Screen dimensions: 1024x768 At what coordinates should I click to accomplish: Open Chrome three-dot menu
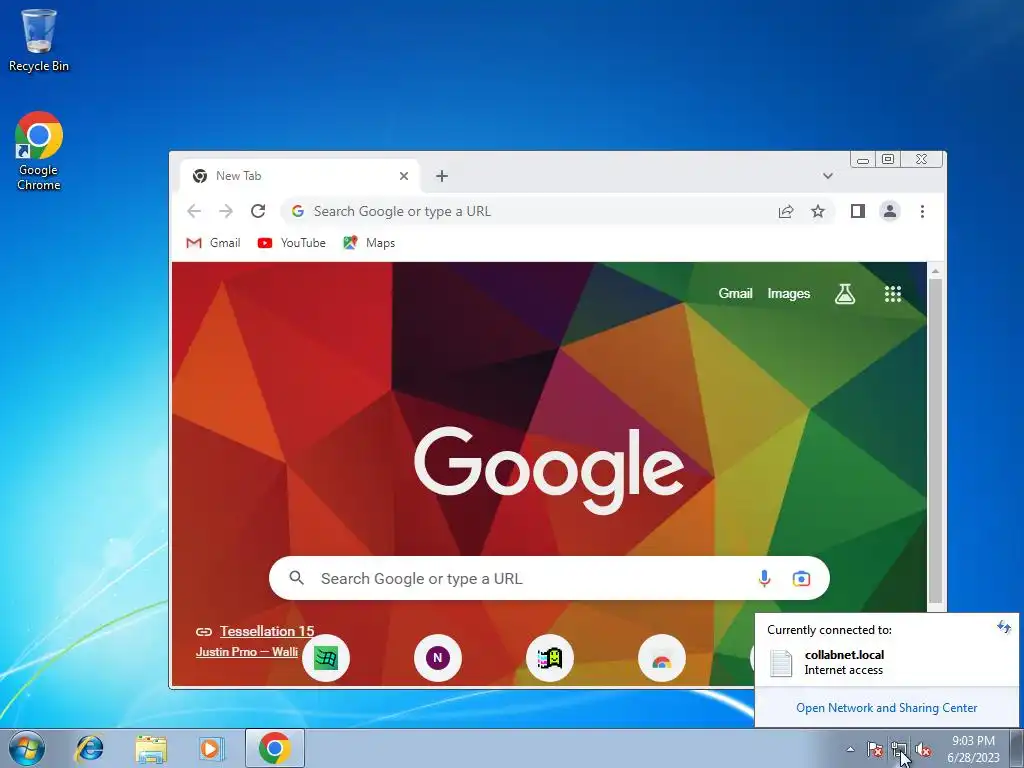coord(922,211)
